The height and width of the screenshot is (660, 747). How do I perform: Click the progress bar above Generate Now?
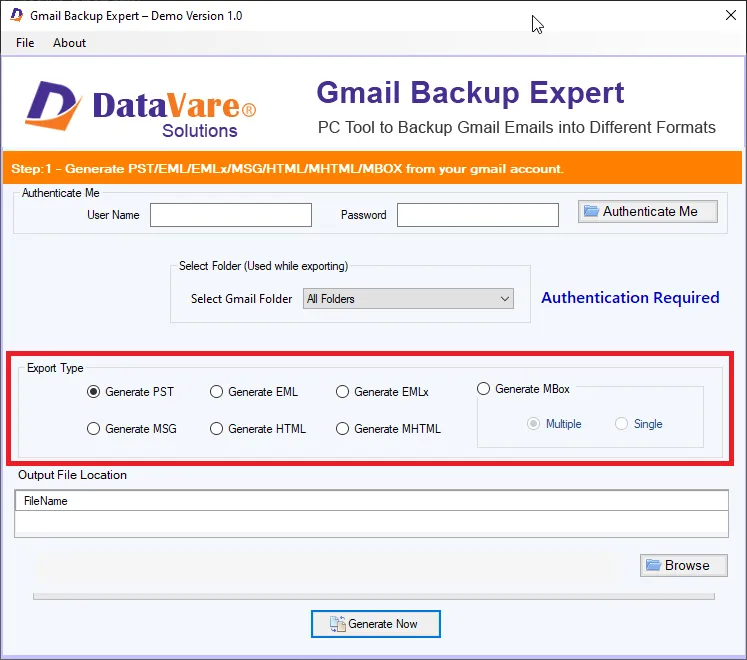(x=374, y=597)
